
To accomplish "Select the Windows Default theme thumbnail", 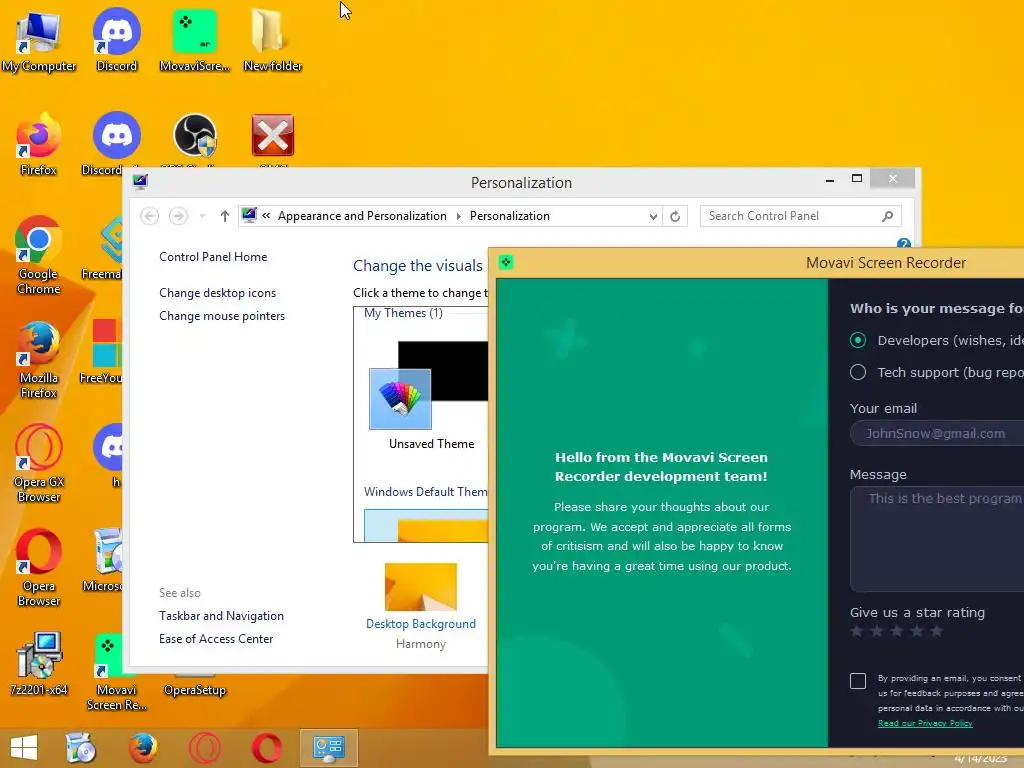I will (426, 525).
